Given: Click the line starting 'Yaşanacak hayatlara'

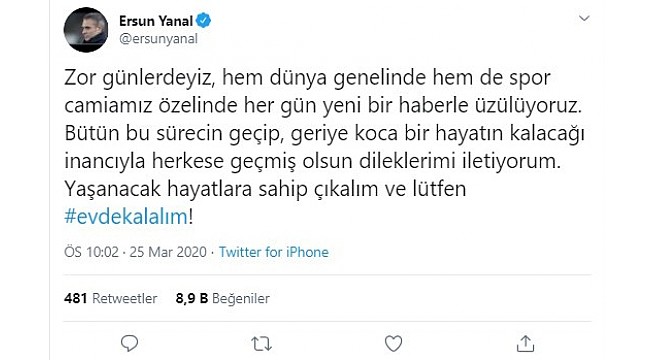Looking at the screenshot, I should tap(265, 189).
